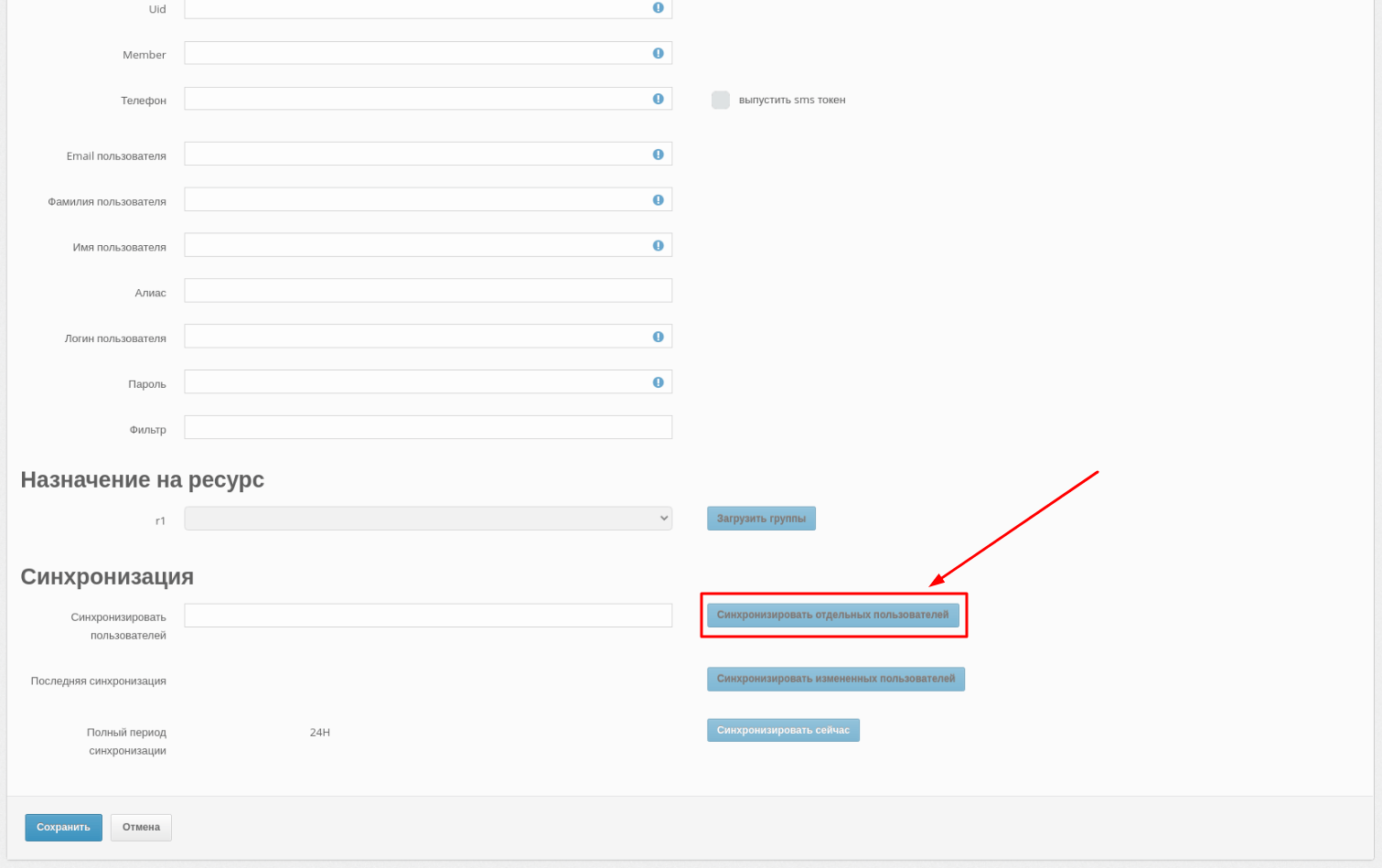Save the form with Сохранить
The width and height of the screenshot is (1382, 868).
point(63,827)
